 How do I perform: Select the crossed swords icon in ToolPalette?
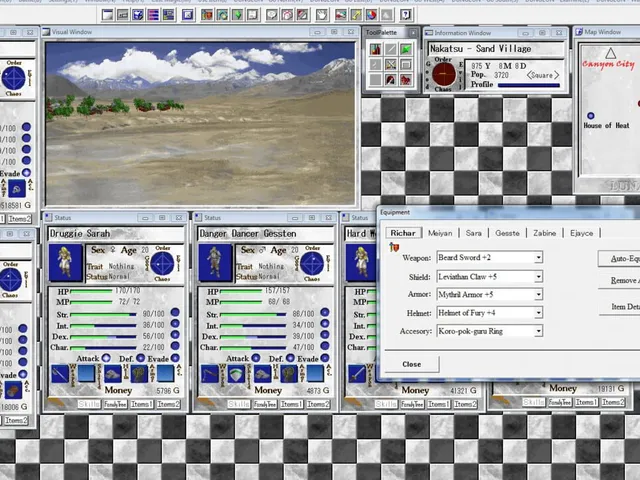pos(391,64)
